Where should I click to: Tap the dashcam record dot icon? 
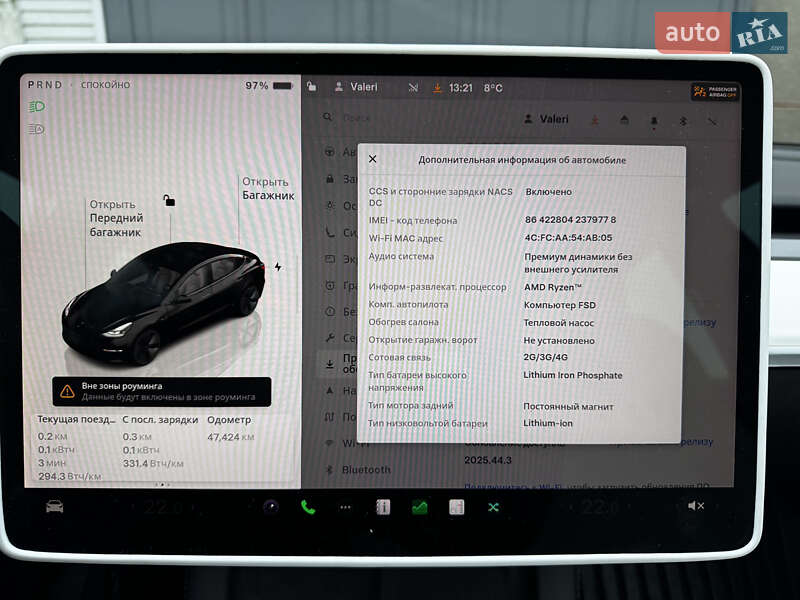270,506
